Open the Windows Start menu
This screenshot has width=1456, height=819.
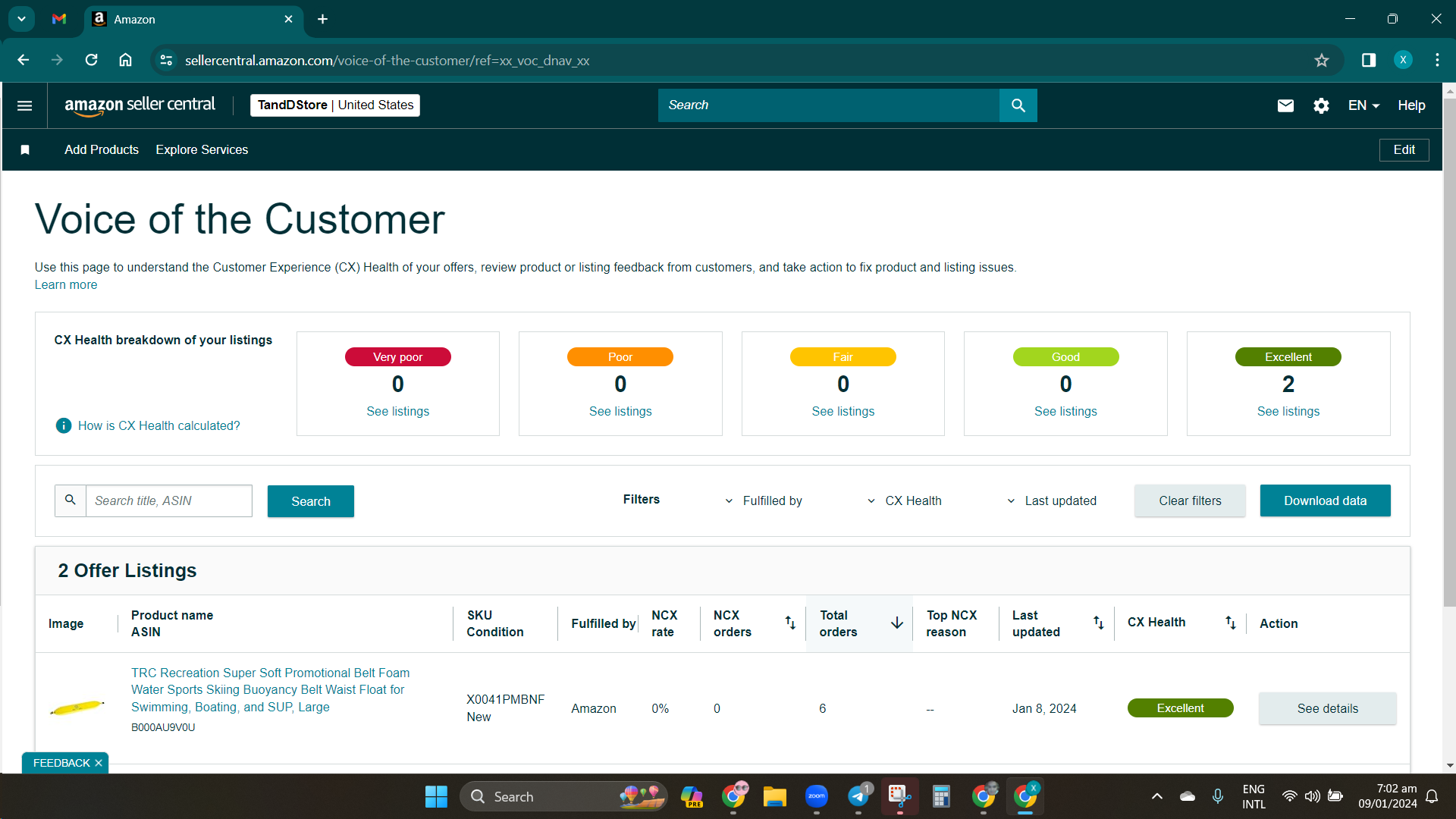coord(436,796)
